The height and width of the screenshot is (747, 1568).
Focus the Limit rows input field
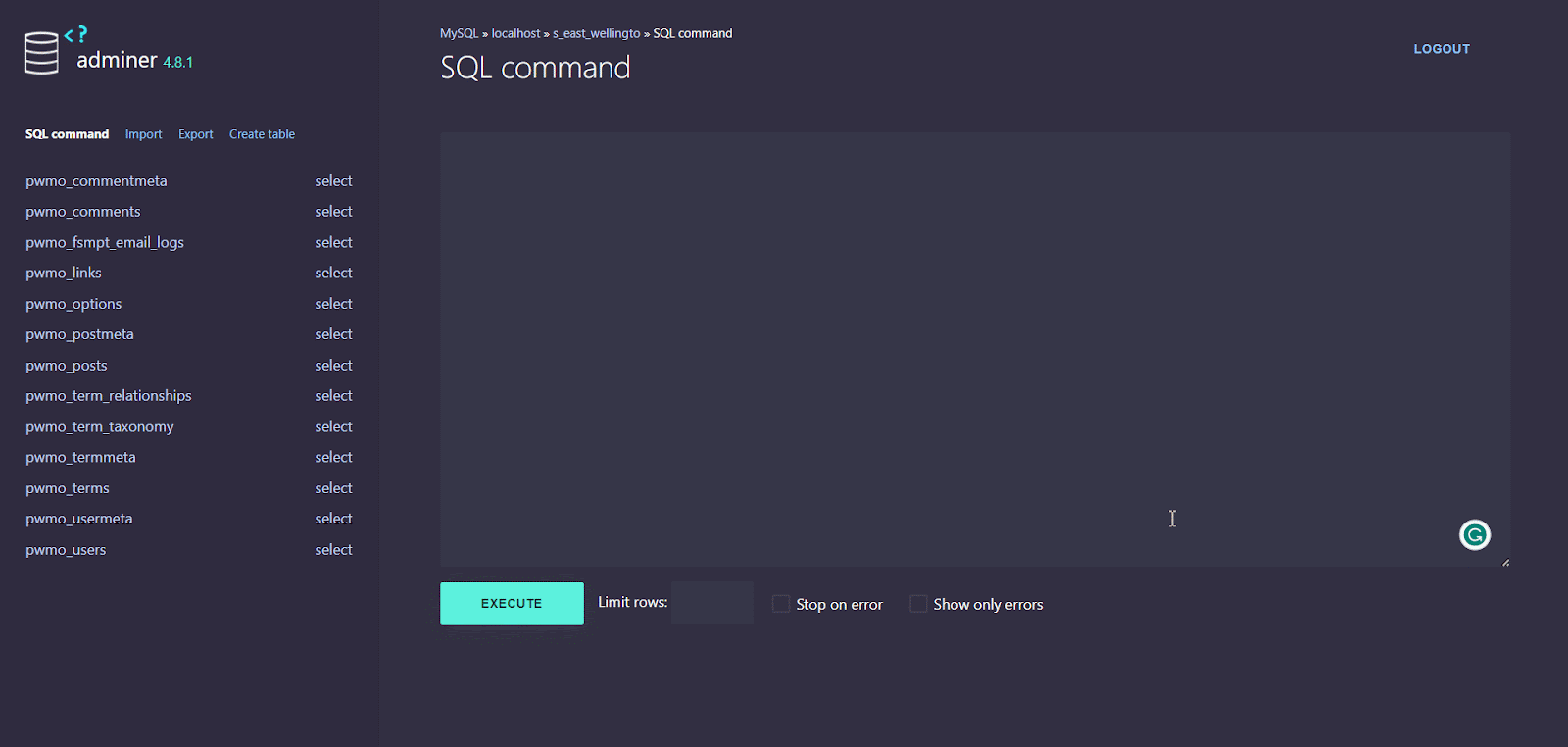pyautogui.click(x=712, y=603)
